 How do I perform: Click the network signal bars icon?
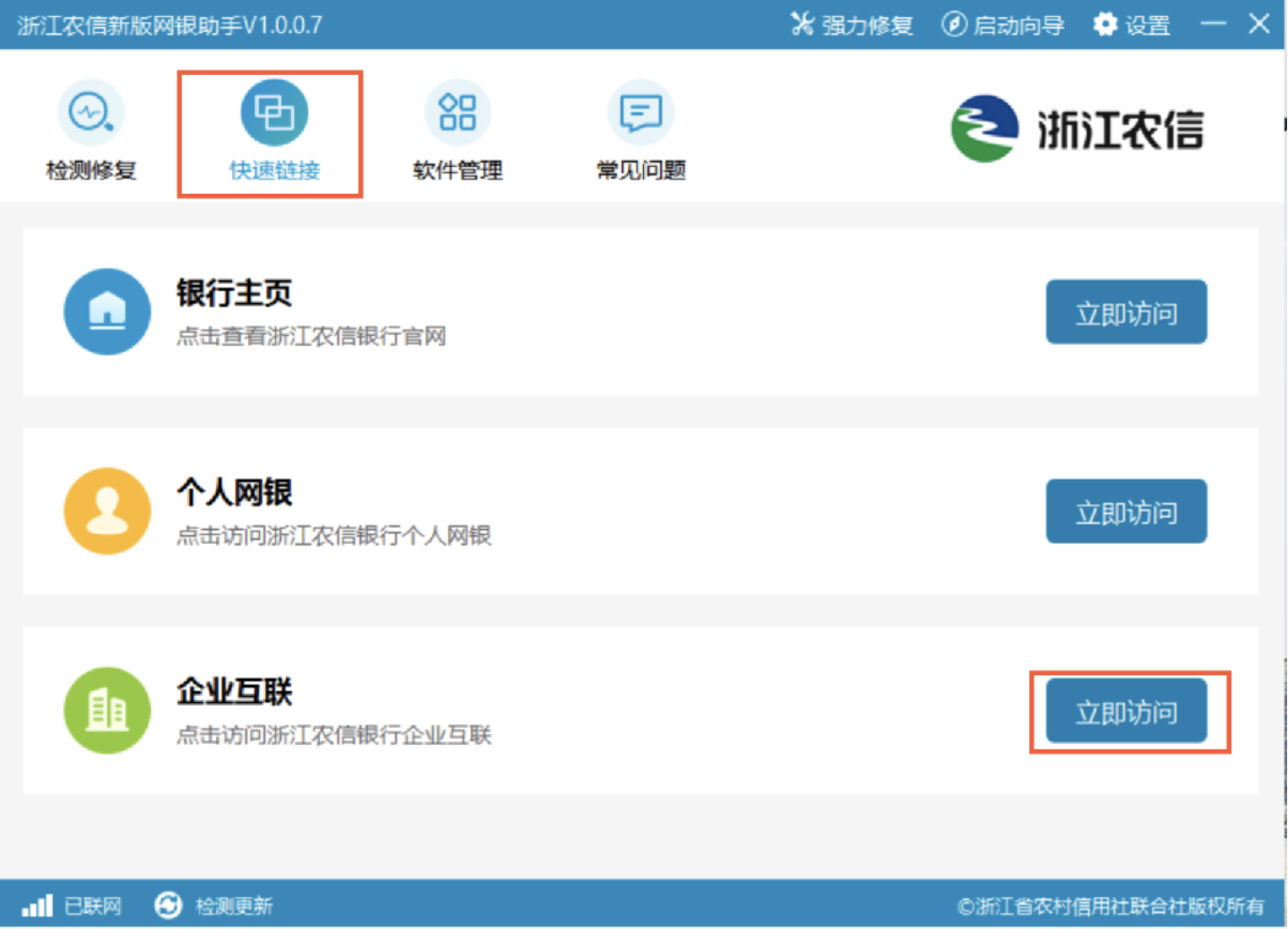tap(37, 906)
